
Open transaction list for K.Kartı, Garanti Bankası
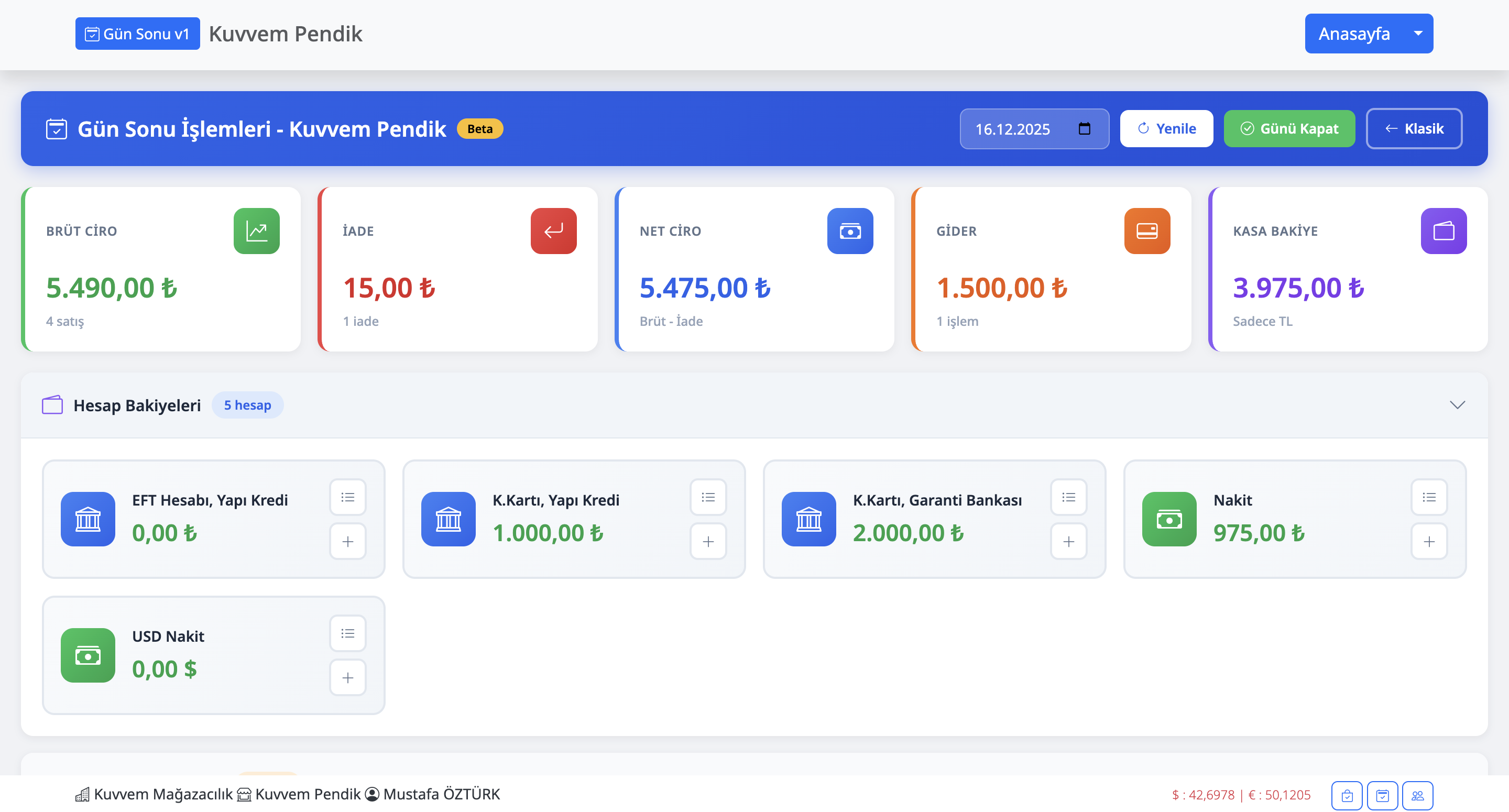coord(1068,497)
